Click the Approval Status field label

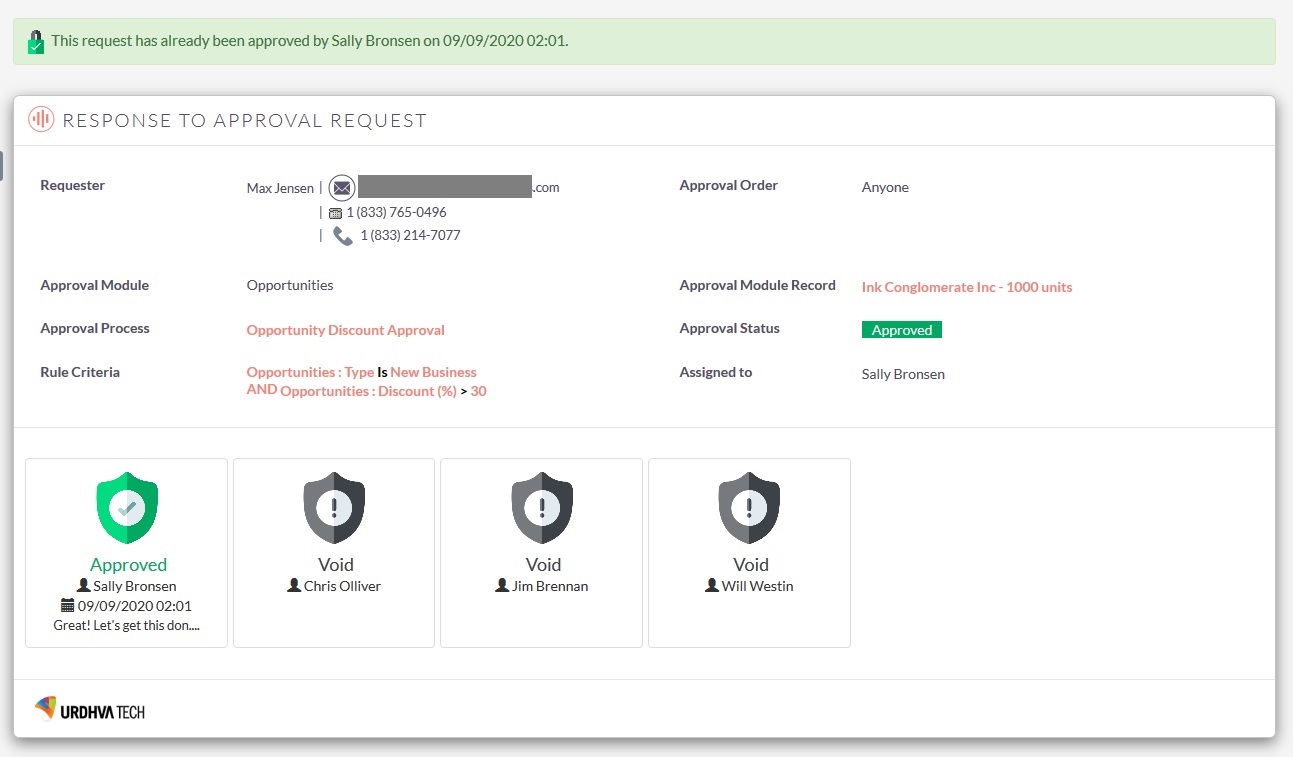pyautogui.click(x=729, y=328)
